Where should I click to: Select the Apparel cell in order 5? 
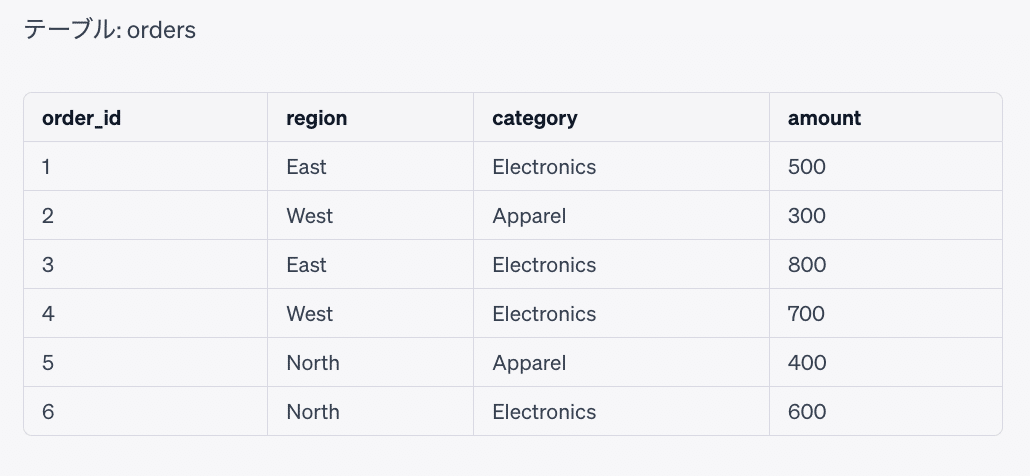(529, 363)
